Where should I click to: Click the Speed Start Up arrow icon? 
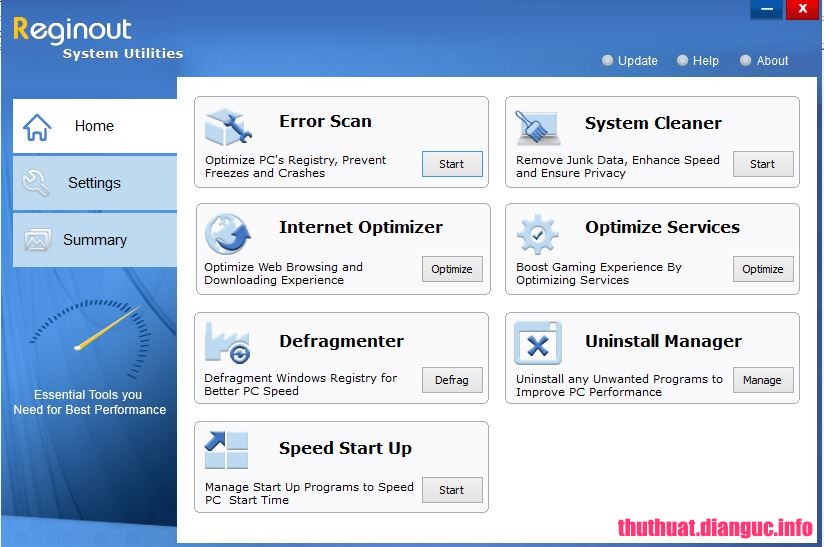click(226, 450)
